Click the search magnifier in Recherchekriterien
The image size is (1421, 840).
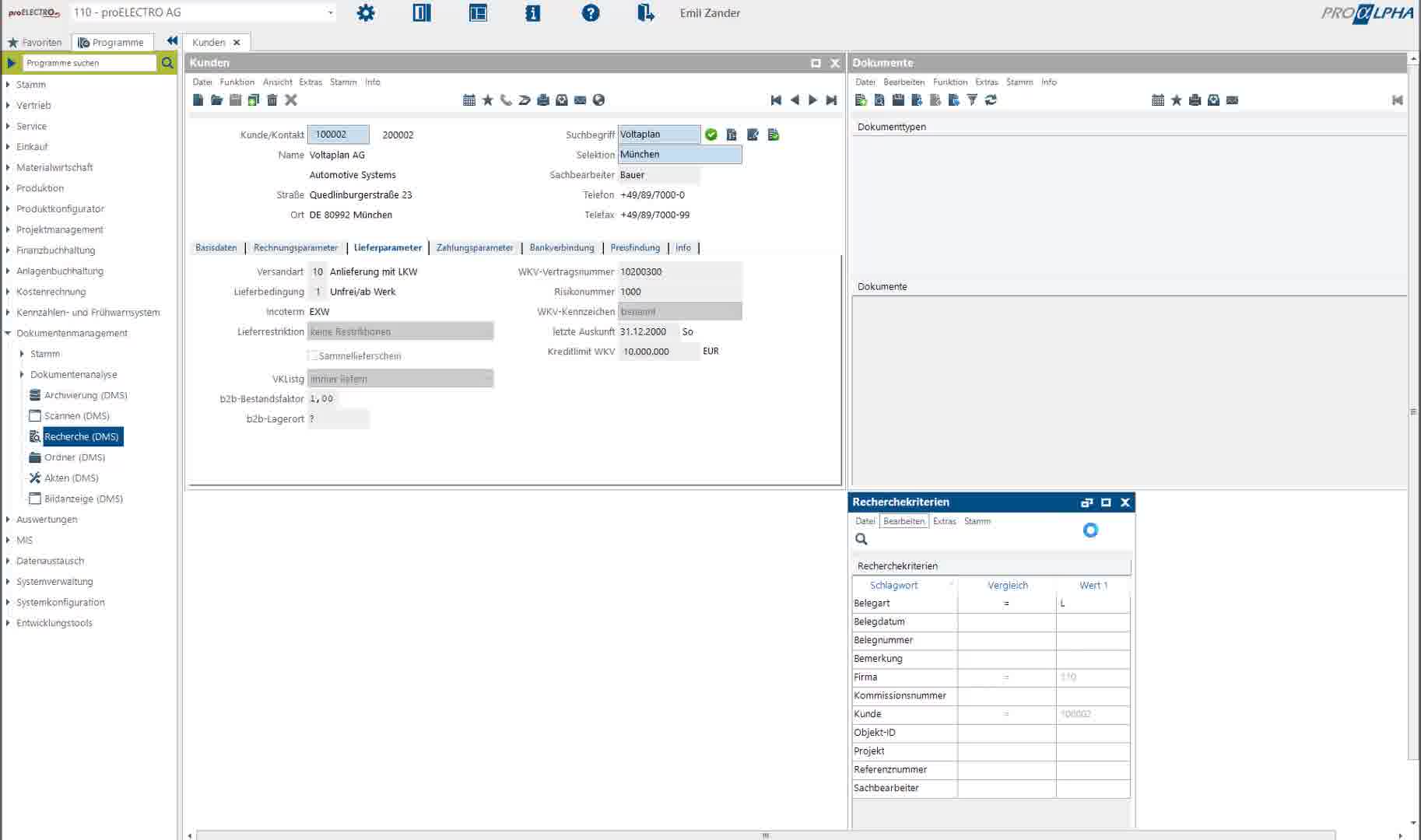point(861,539)
